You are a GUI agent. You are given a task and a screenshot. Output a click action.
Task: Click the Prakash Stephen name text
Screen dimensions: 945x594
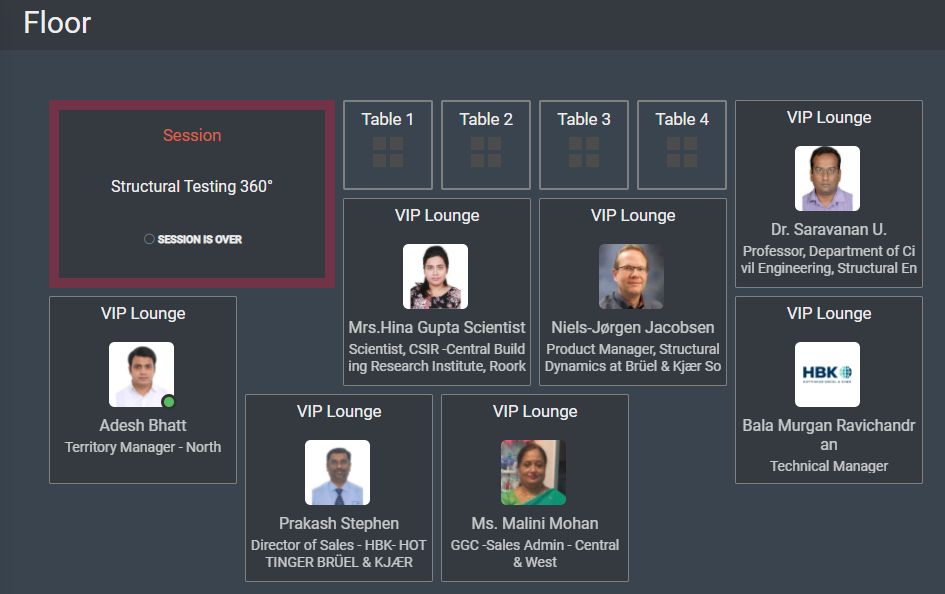coord(339,523)
